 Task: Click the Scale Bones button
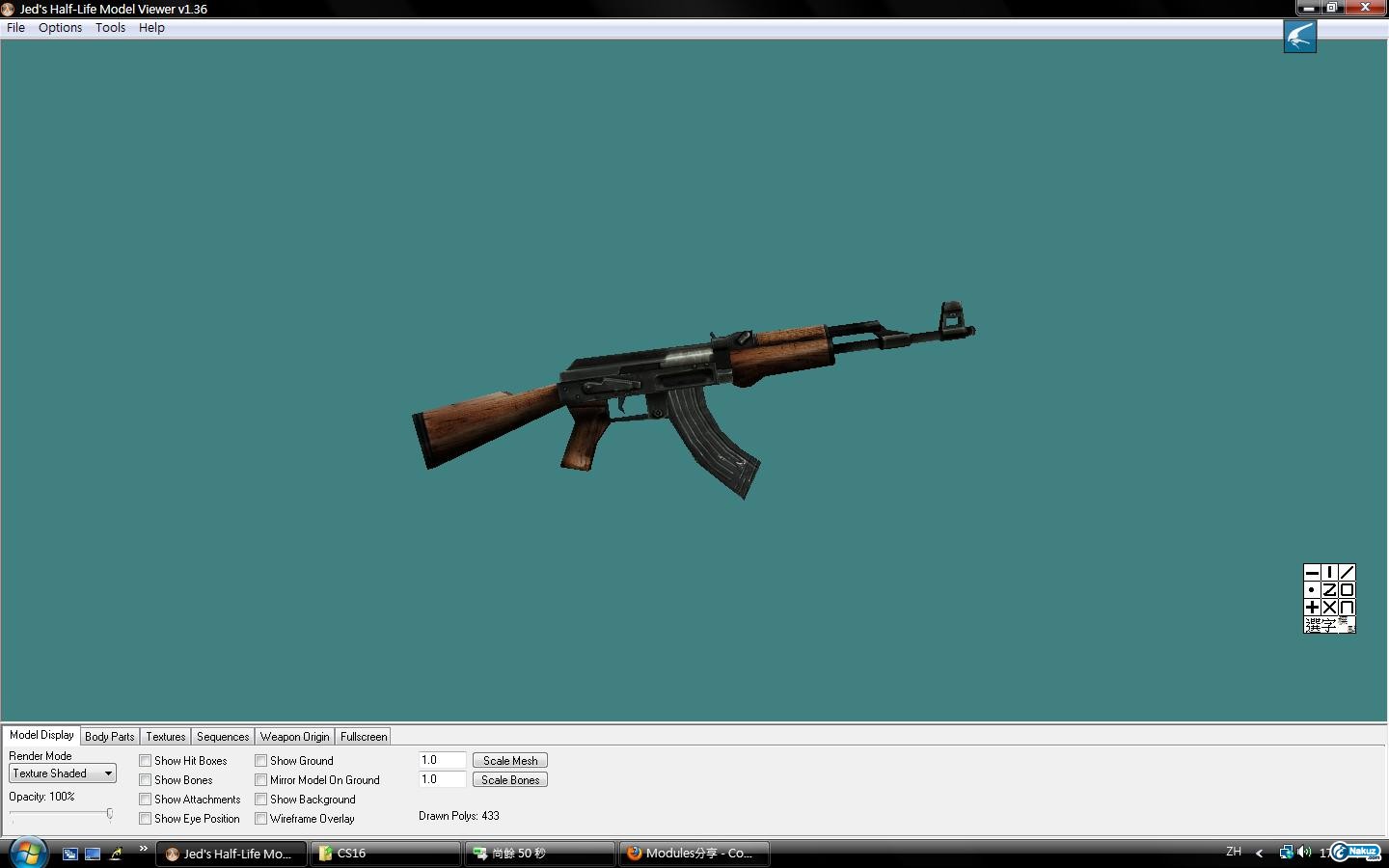[x=510, y=780]
